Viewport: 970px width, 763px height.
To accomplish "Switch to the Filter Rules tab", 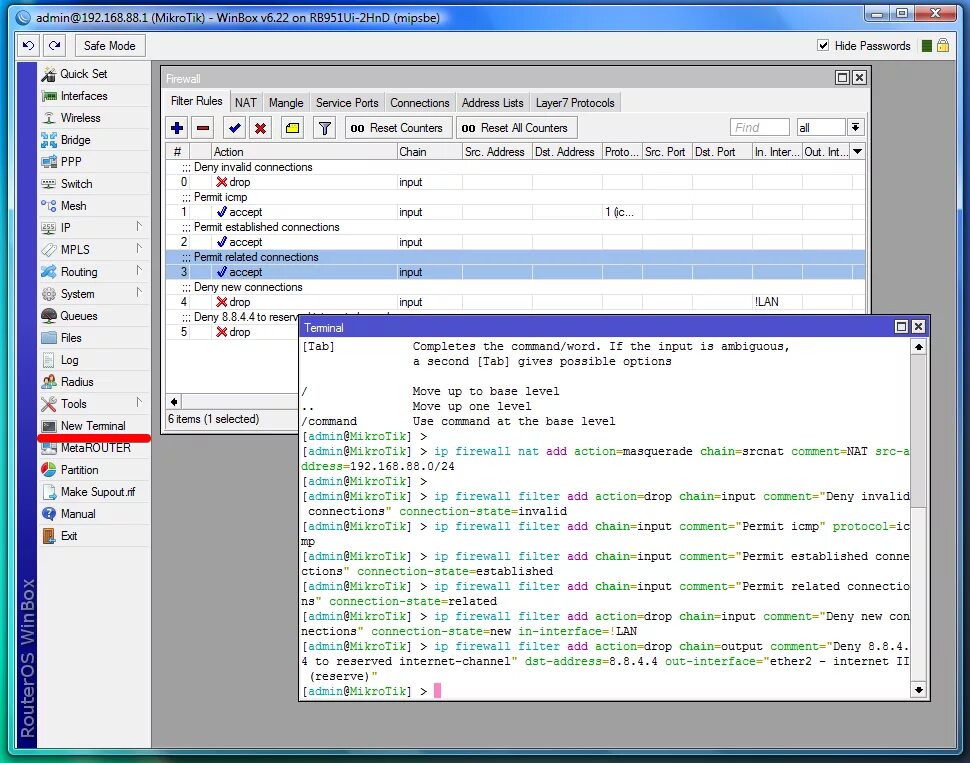I will point(196,101).
